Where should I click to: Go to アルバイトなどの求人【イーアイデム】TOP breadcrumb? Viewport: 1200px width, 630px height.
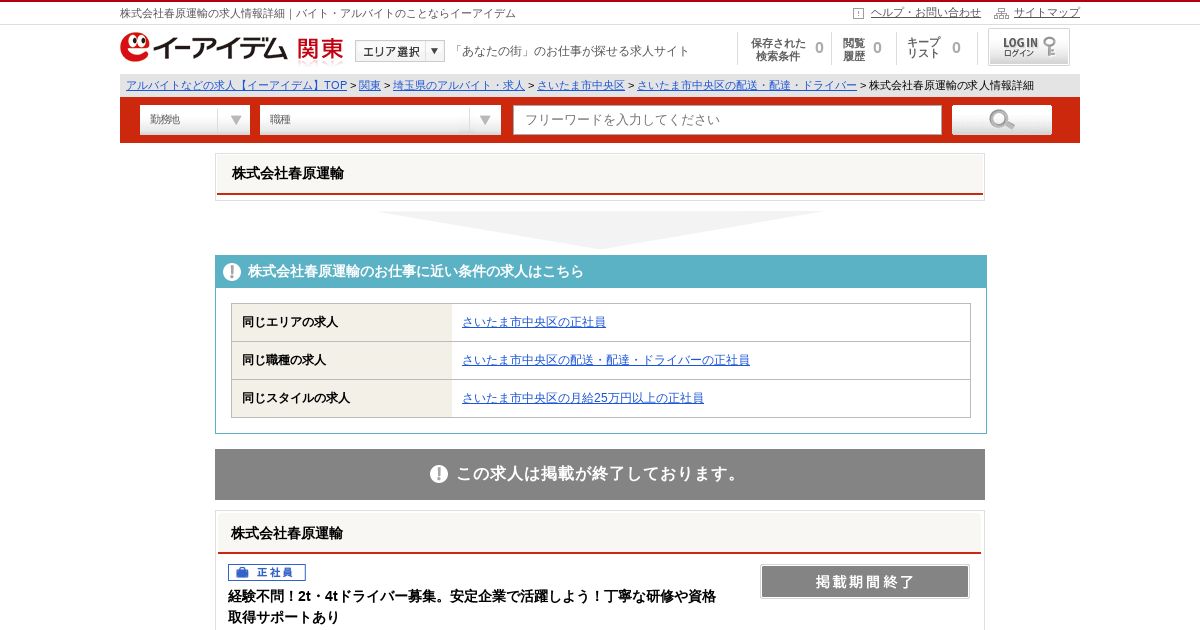[236, 86]
